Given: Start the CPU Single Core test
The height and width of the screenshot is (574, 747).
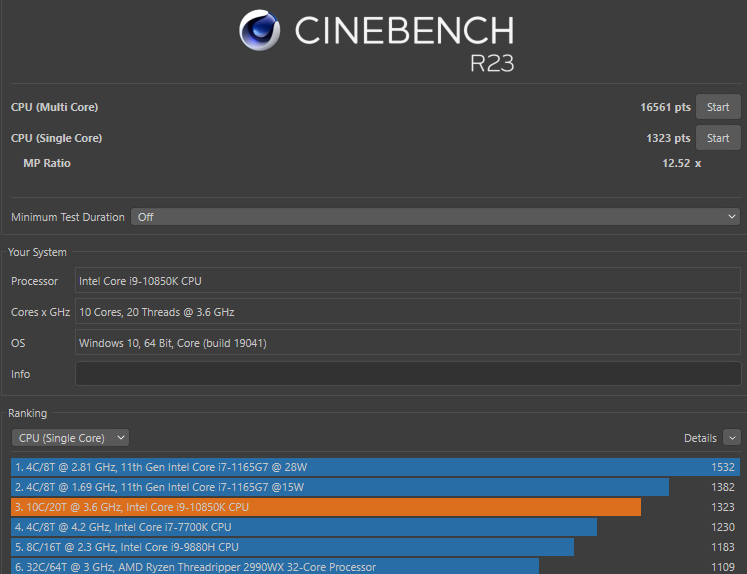Looking at the screenshot, I should (718, 138).
